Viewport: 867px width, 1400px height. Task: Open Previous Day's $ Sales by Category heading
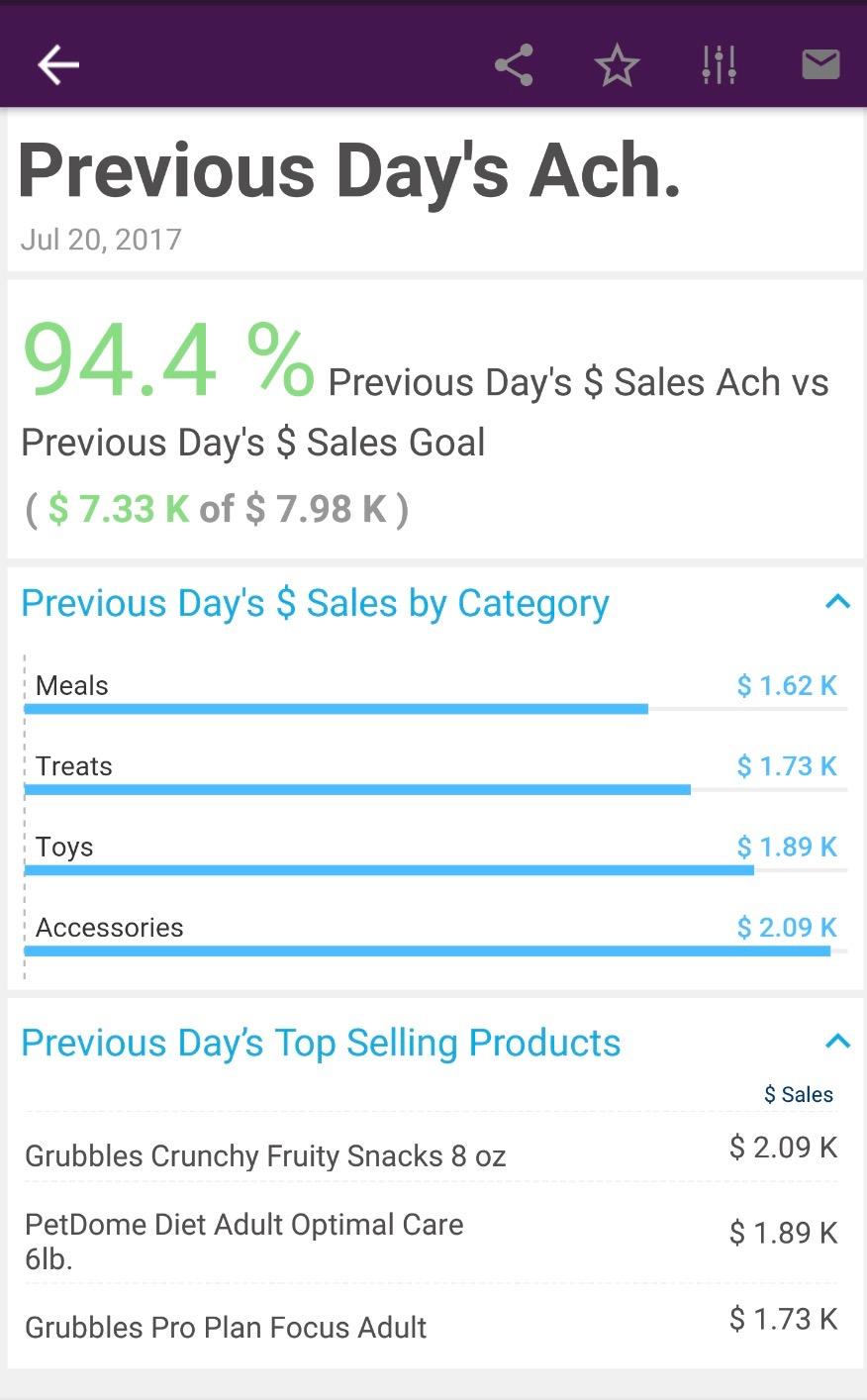(315, 603)
